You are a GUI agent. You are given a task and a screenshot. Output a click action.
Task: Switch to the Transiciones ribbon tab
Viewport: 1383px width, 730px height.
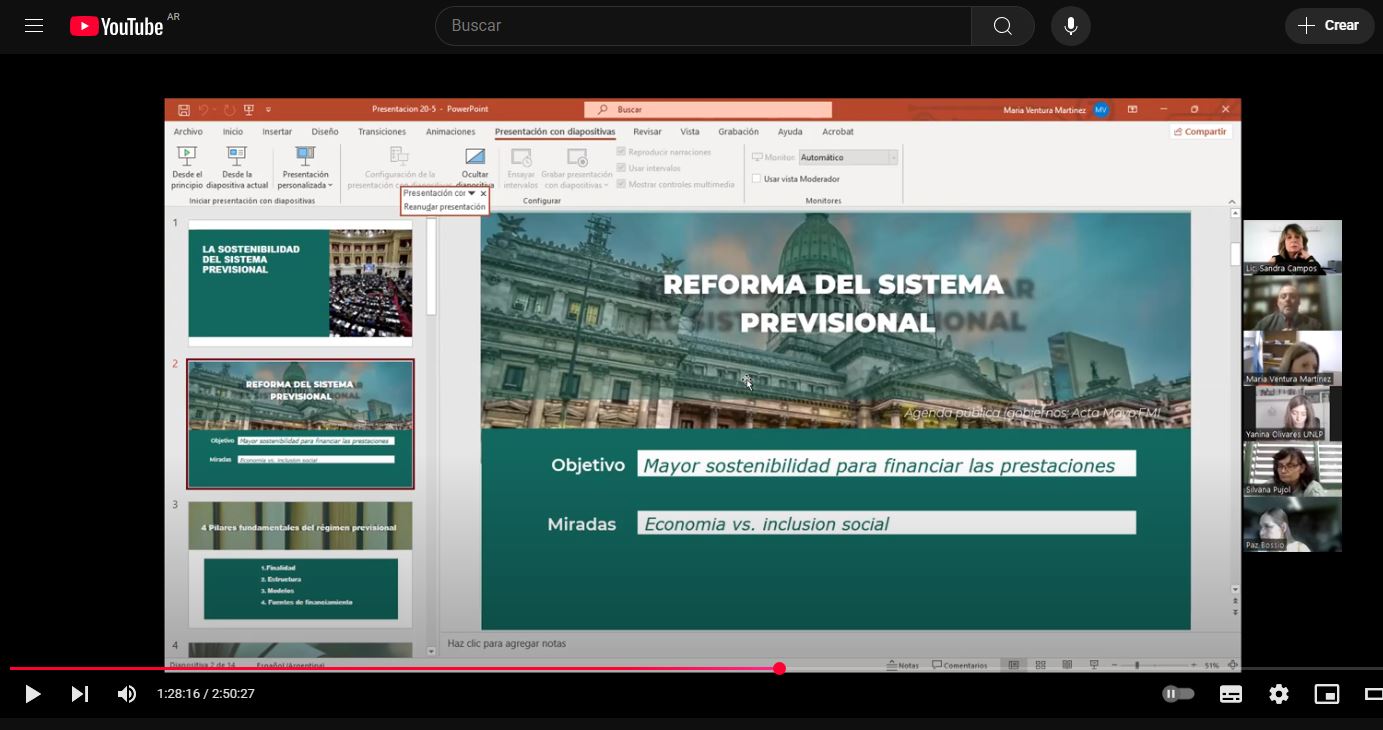382,132
